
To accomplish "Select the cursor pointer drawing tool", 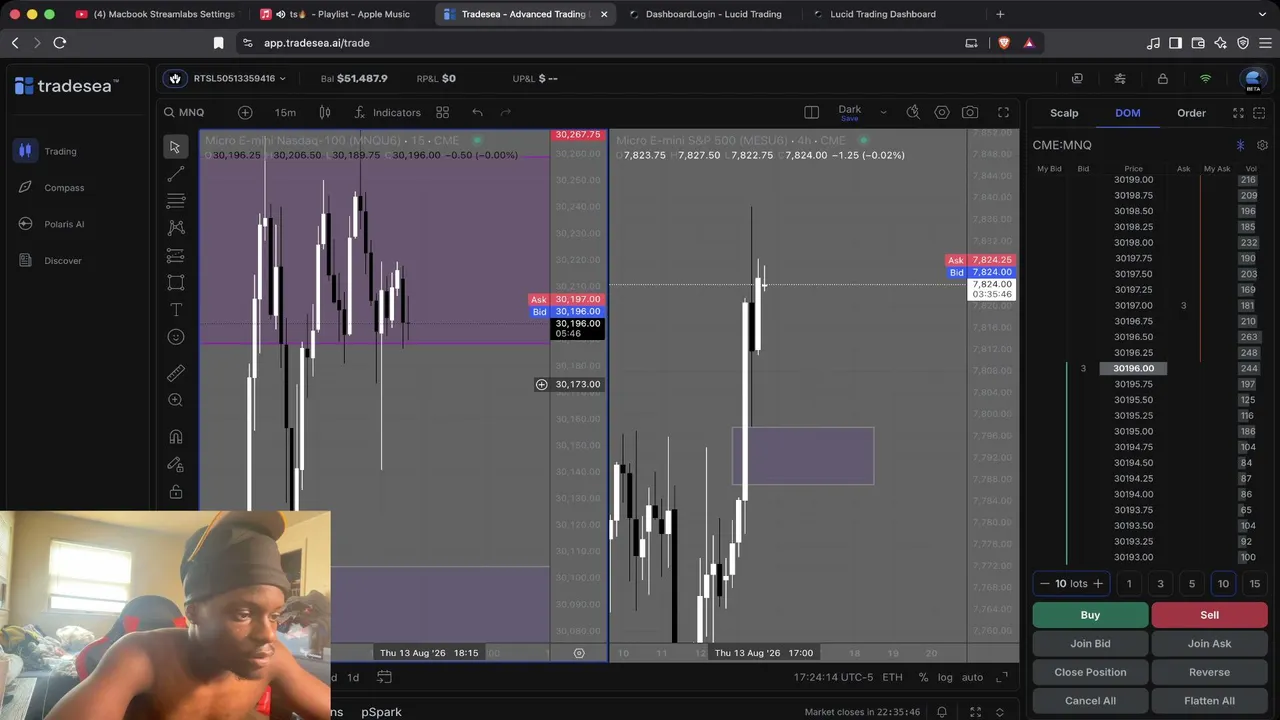I will tap(175, 147).
